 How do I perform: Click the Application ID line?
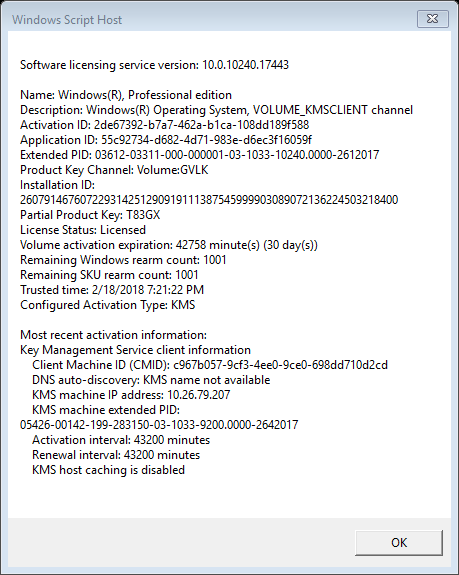point(166,140)
